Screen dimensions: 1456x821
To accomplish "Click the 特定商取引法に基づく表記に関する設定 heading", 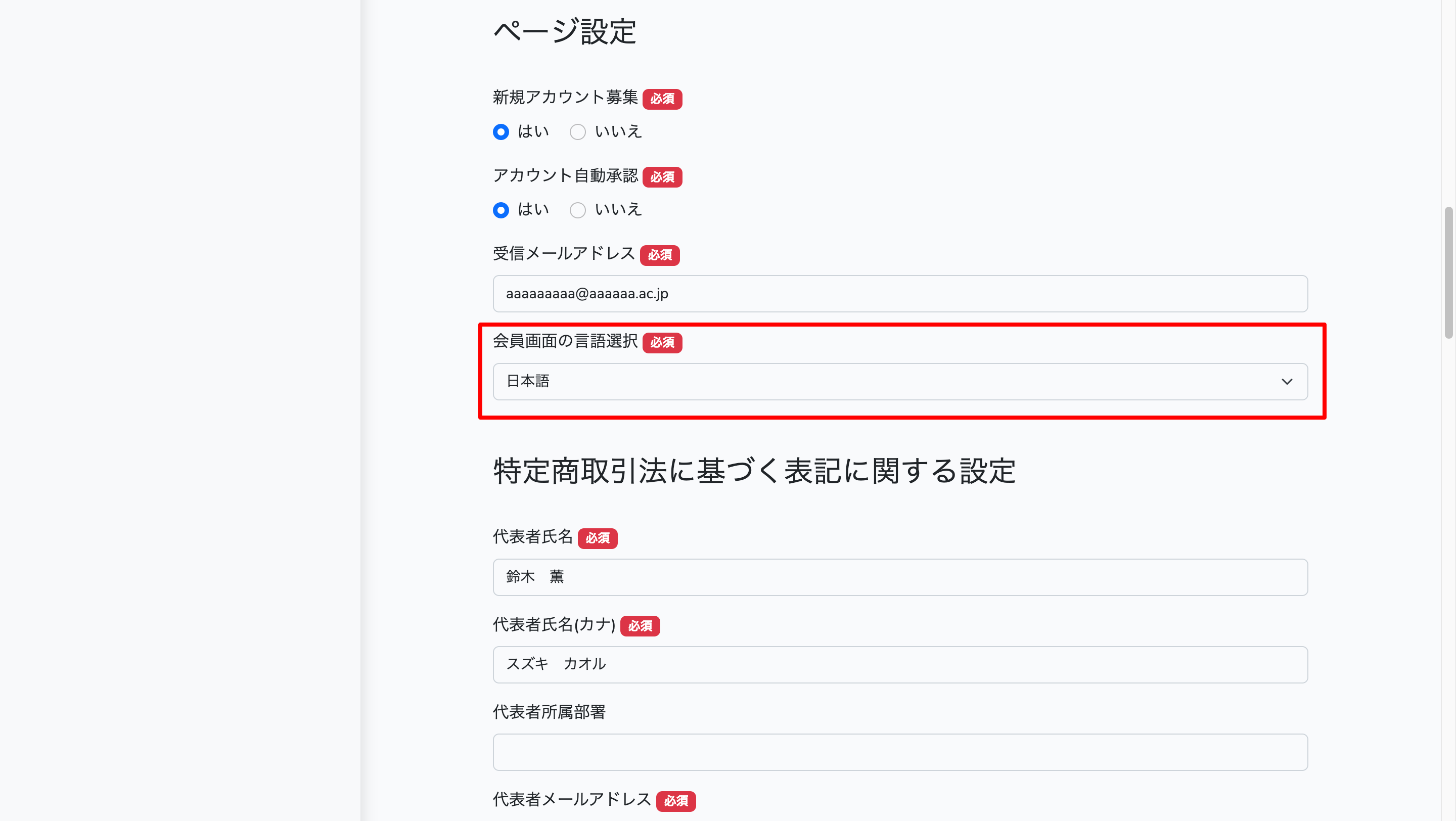I will click(754, 471).
